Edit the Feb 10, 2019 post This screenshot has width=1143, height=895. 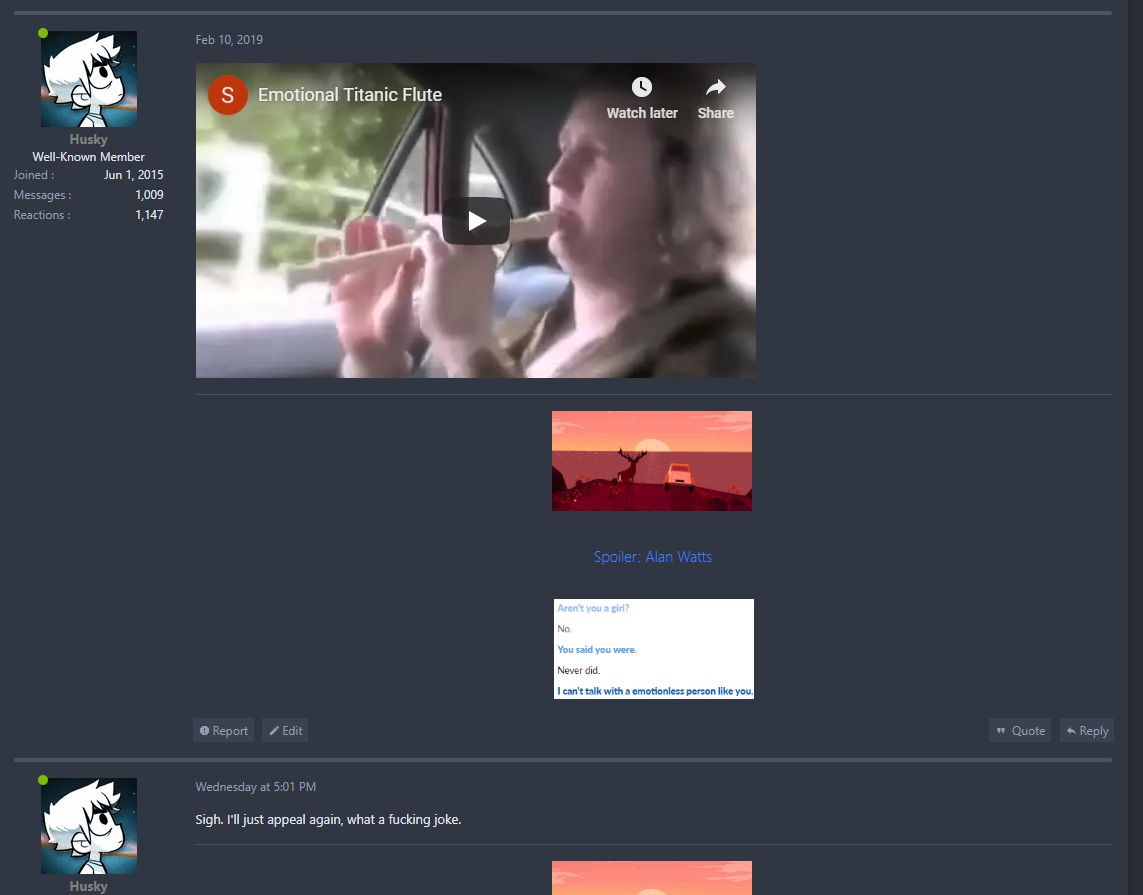[x=285, y=731]
